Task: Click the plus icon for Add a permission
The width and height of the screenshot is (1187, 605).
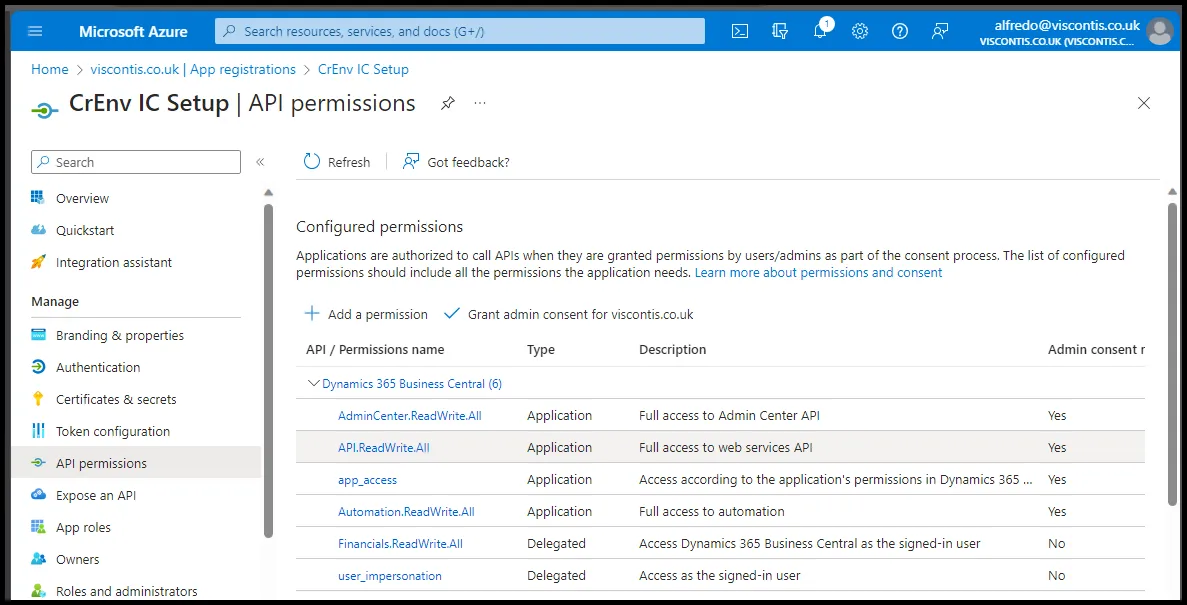Action: 311,313
